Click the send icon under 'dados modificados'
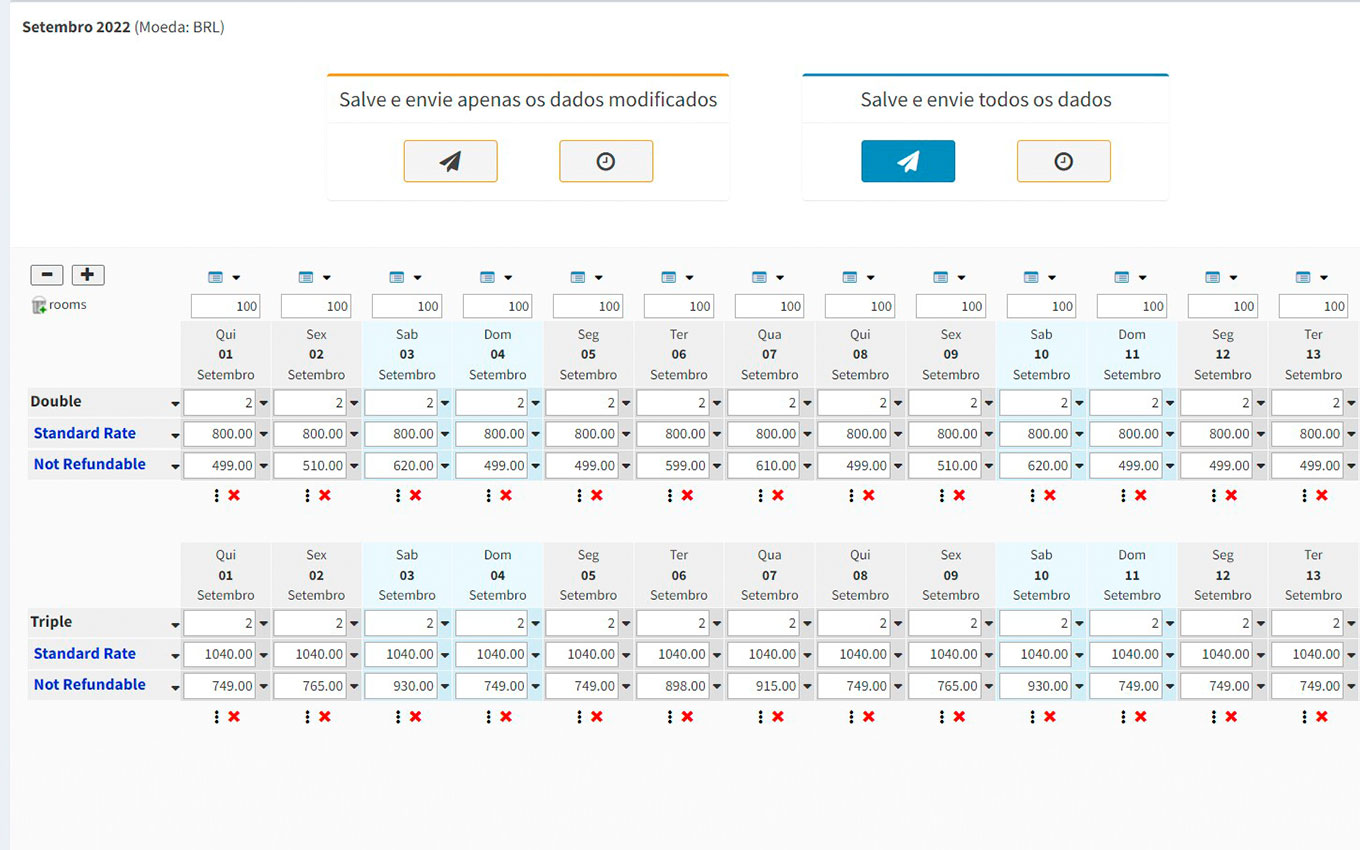The image size is (1360, 850). 450,161
